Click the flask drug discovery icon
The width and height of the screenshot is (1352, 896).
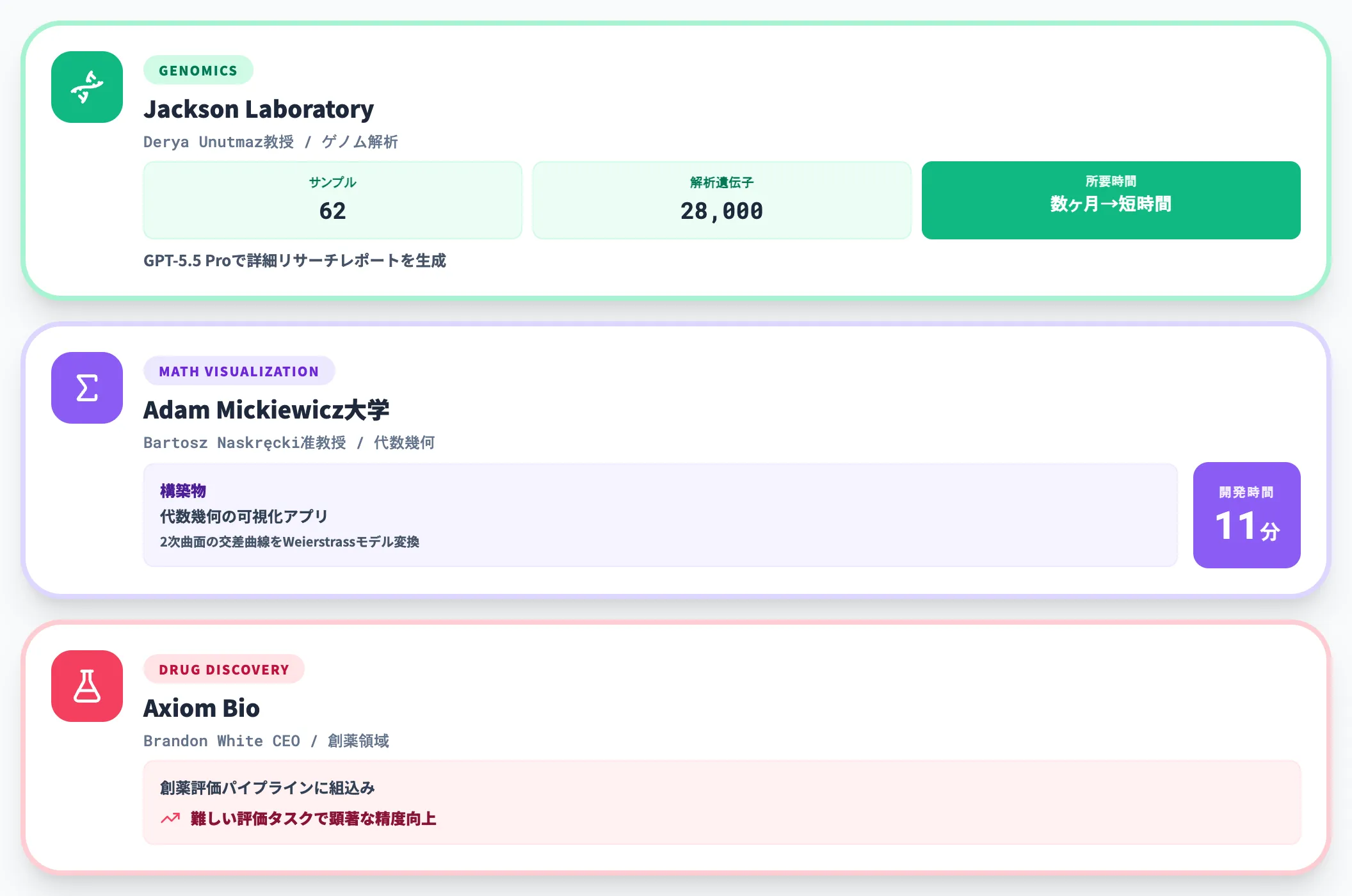pos(86,686)
